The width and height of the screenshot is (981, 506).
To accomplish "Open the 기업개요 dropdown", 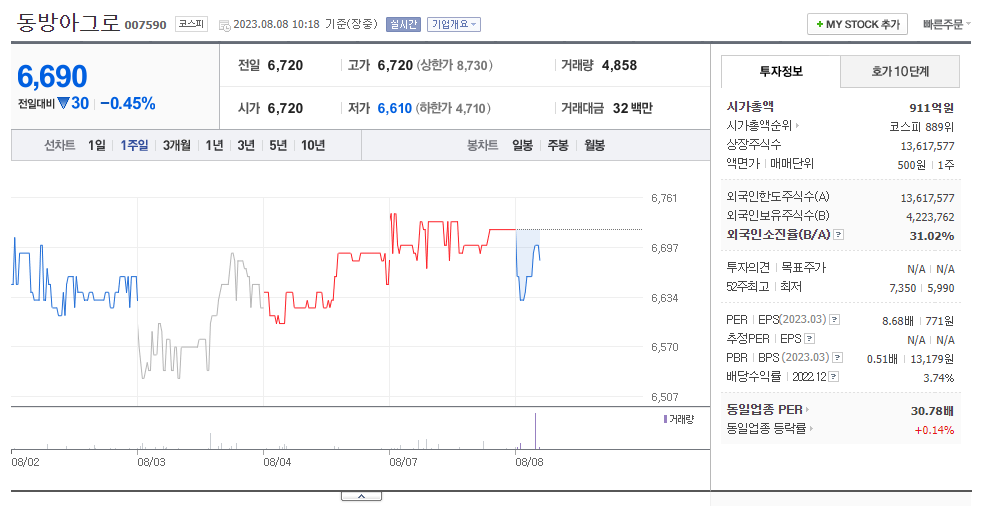I will [x=454, y=24].
